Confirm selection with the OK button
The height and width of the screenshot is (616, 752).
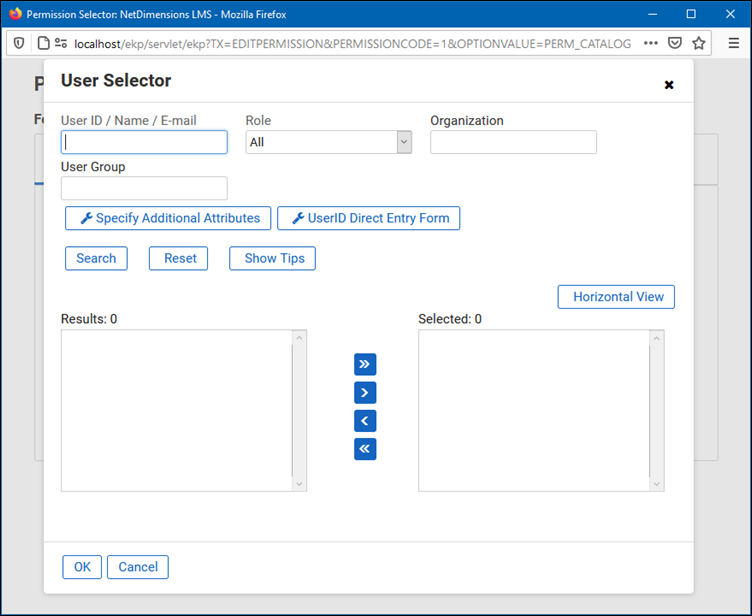click(x=82, y=567)
